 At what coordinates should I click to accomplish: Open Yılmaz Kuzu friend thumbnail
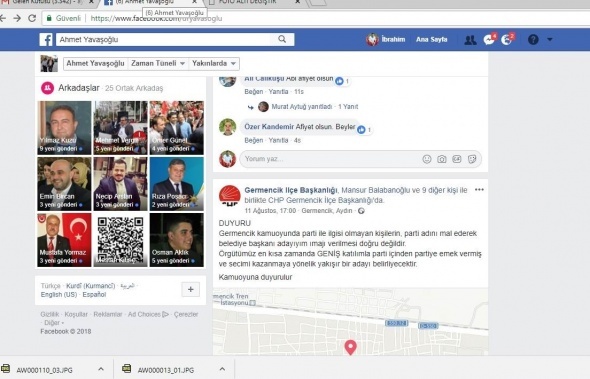pyautogui.click(x=64, y=128)
